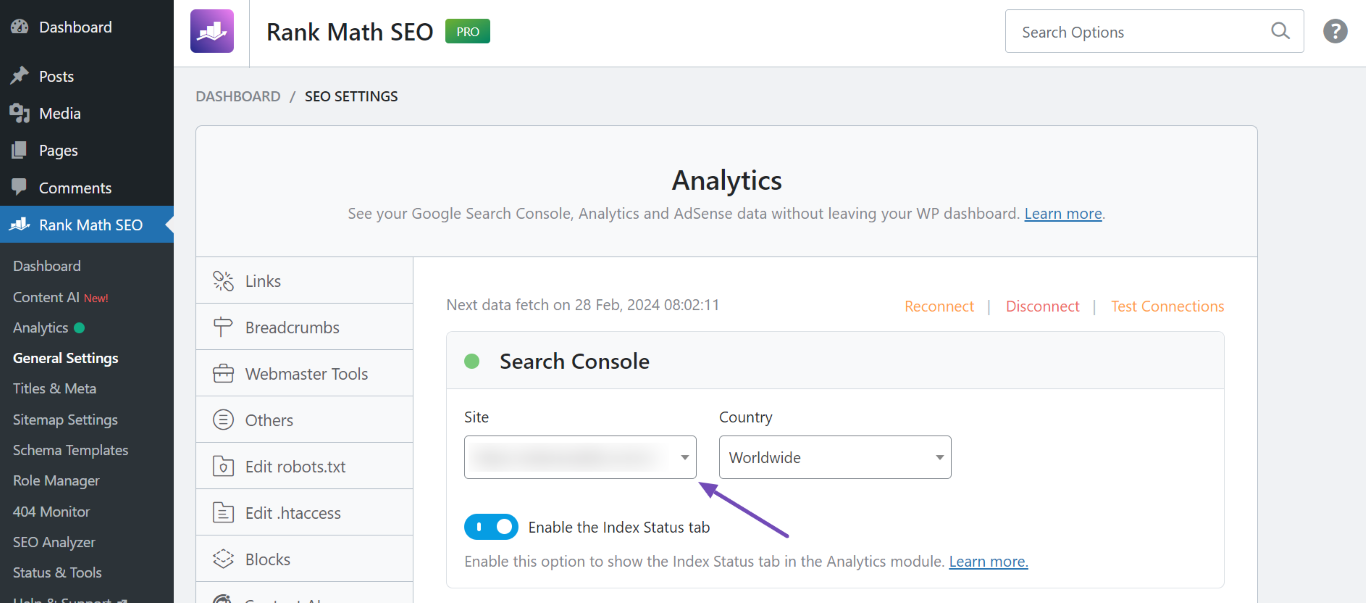This screenshot has height=603, width=1366.
Task: Click the Test Connections link
Action: pyautogui.click(x=1168, y=306)
